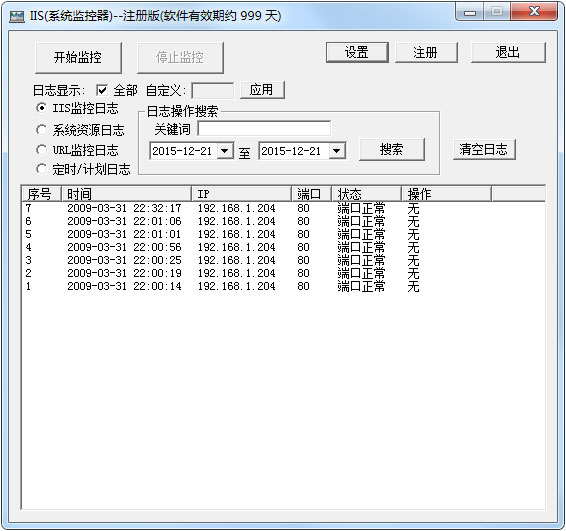Clear logs with 清空日志 button
Viewport: 566px width, 531px height.
[484, 149]
